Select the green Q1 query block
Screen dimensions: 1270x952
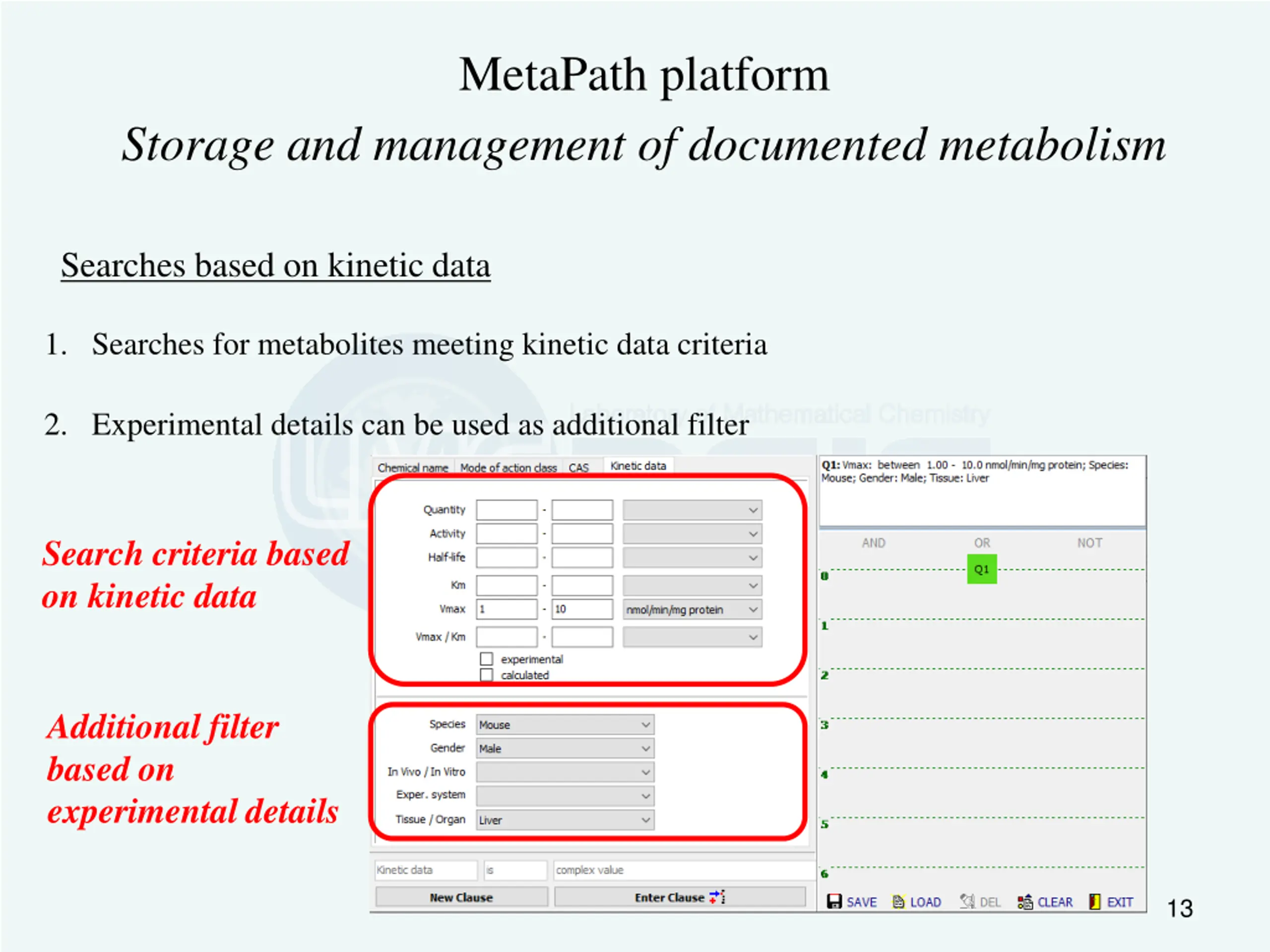[x=982, y=569]
